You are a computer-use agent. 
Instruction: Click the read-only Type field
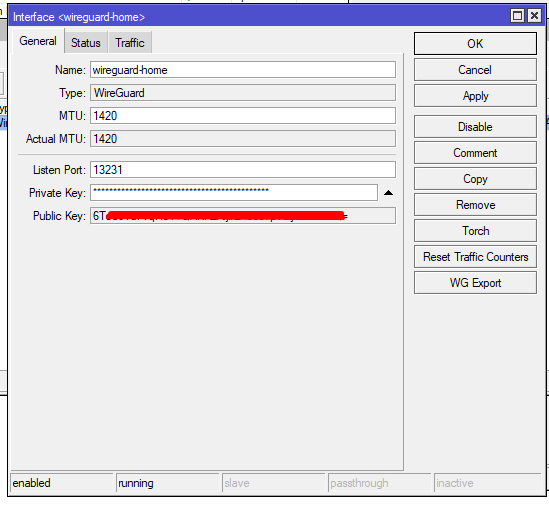pyautogui.click(x=243, y=93)
